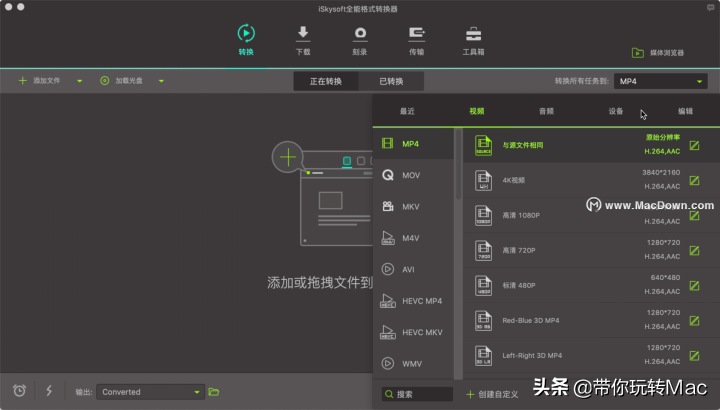The width and height of the screenshot is (720, 410).
Task: Select the Video (视频) format tab
Action: 477,111
